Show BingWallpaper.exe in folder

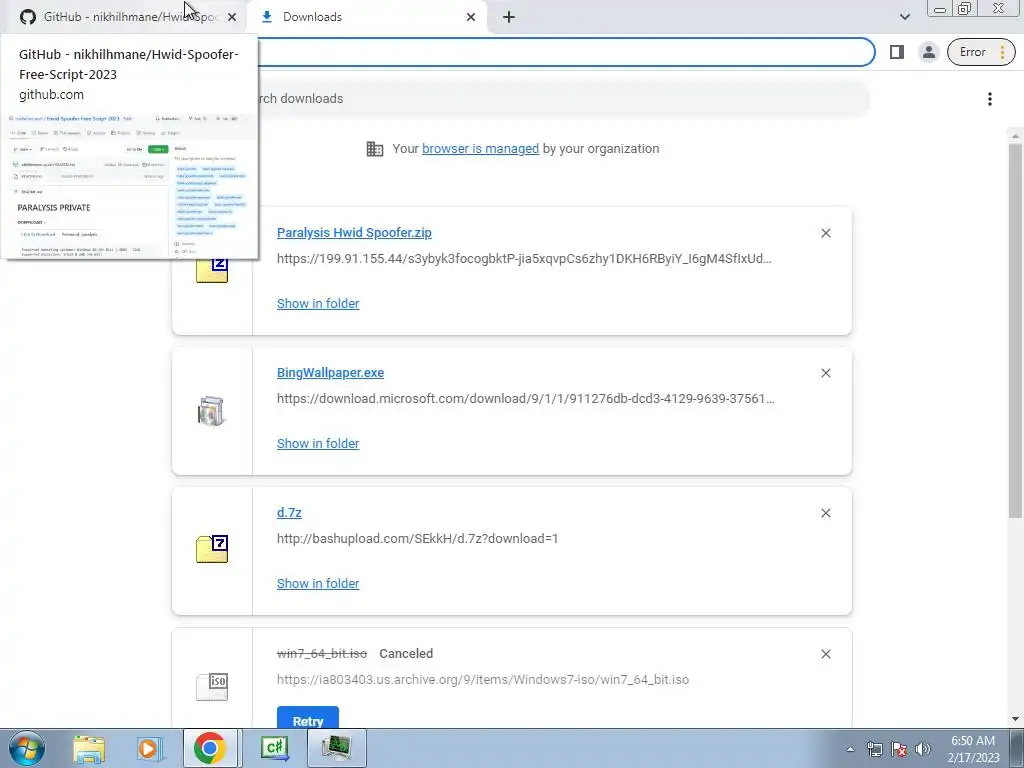[318, 443]
